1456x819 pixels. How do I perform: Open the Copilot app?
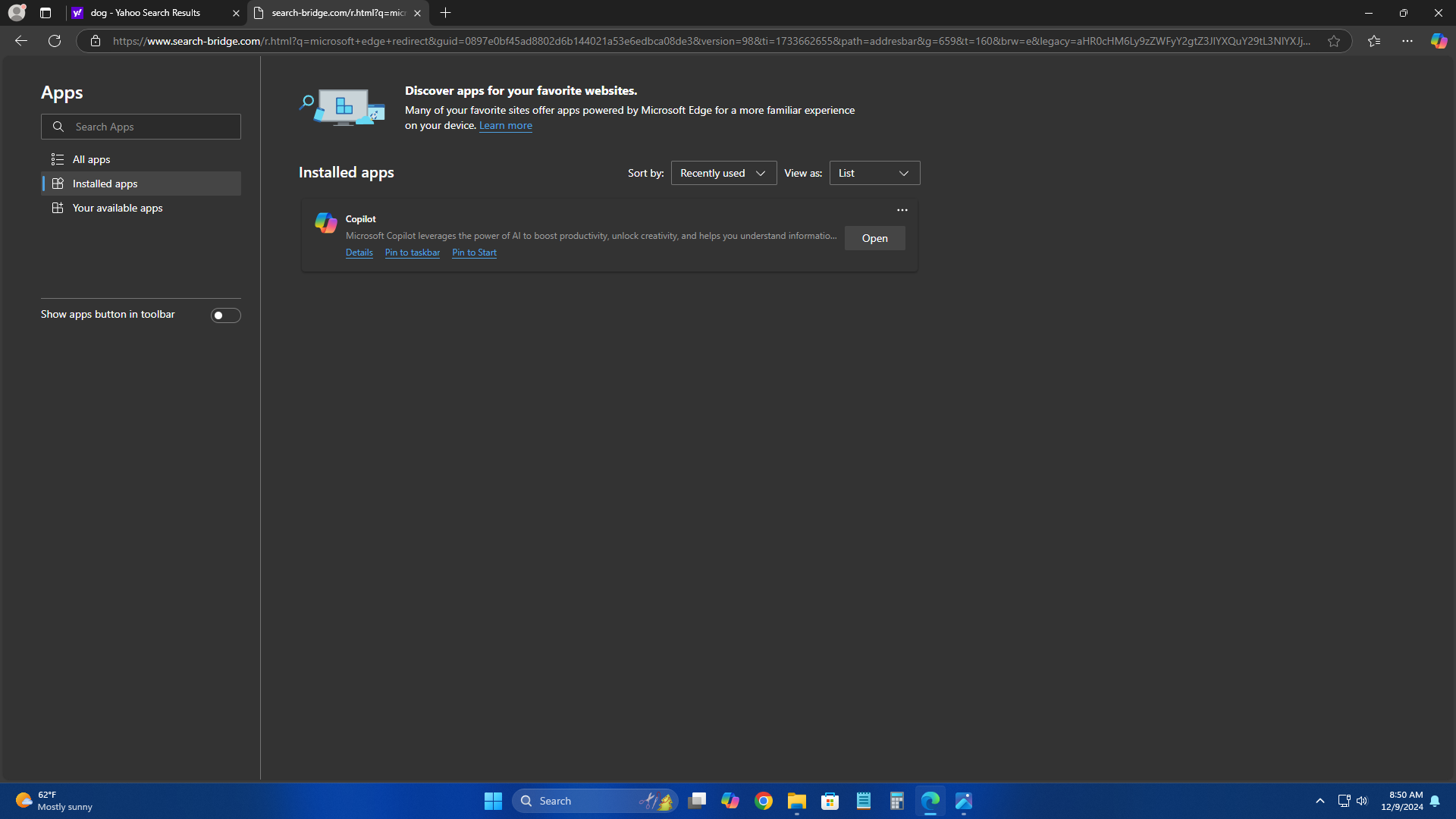[x=874, y=238]
